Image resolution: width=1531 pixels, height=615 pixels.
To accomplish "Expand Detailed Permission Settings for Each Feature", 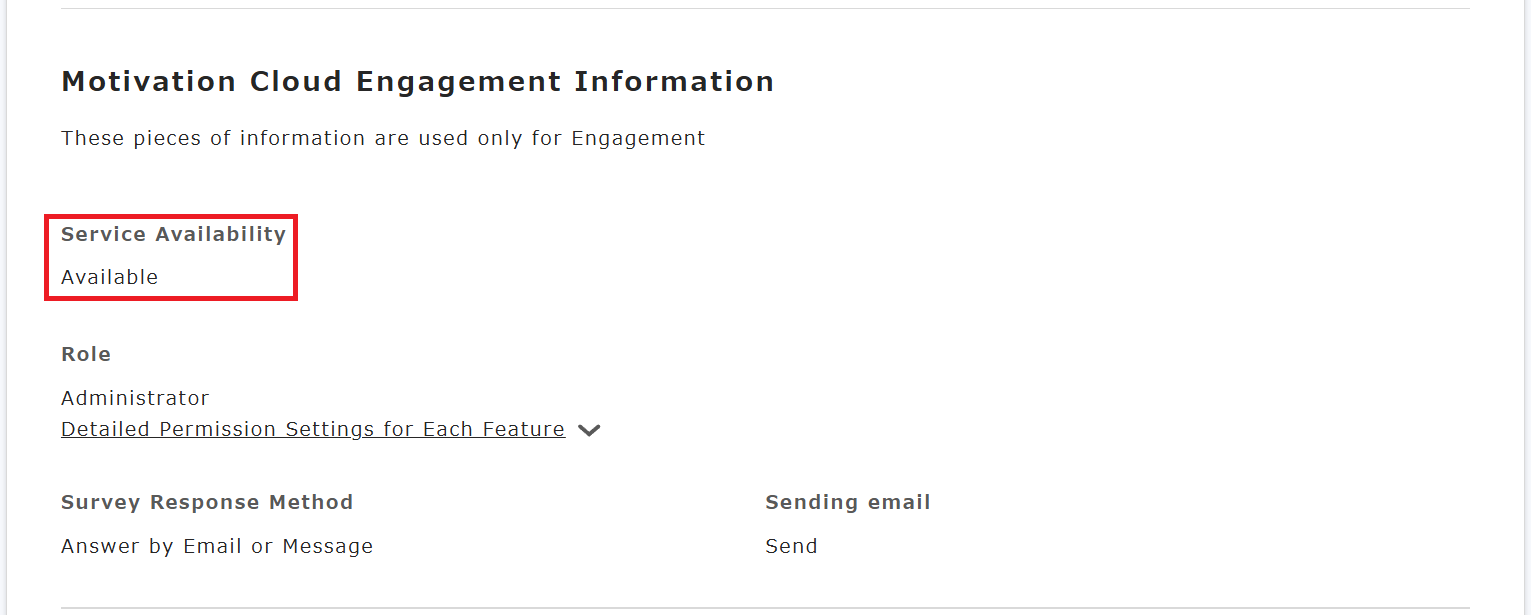I will click(x=313, y=429).
